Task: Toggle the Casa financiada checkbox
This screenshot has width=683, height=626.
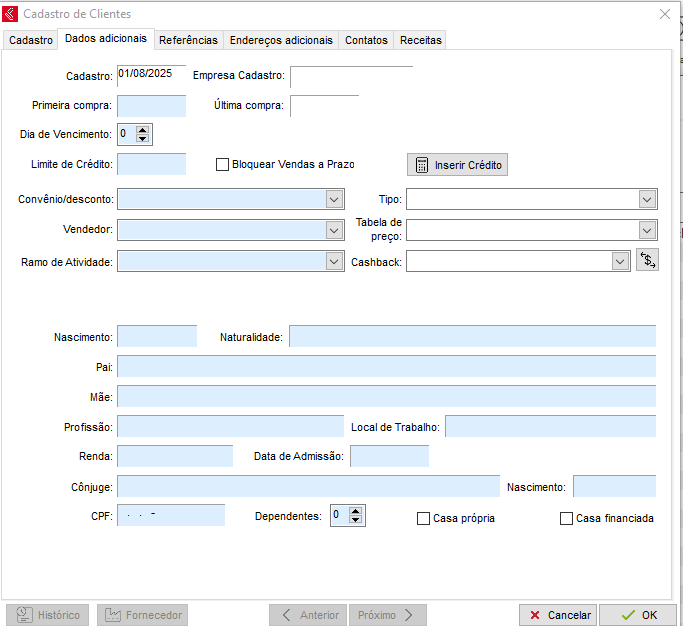Action: (x=567, y=519)
